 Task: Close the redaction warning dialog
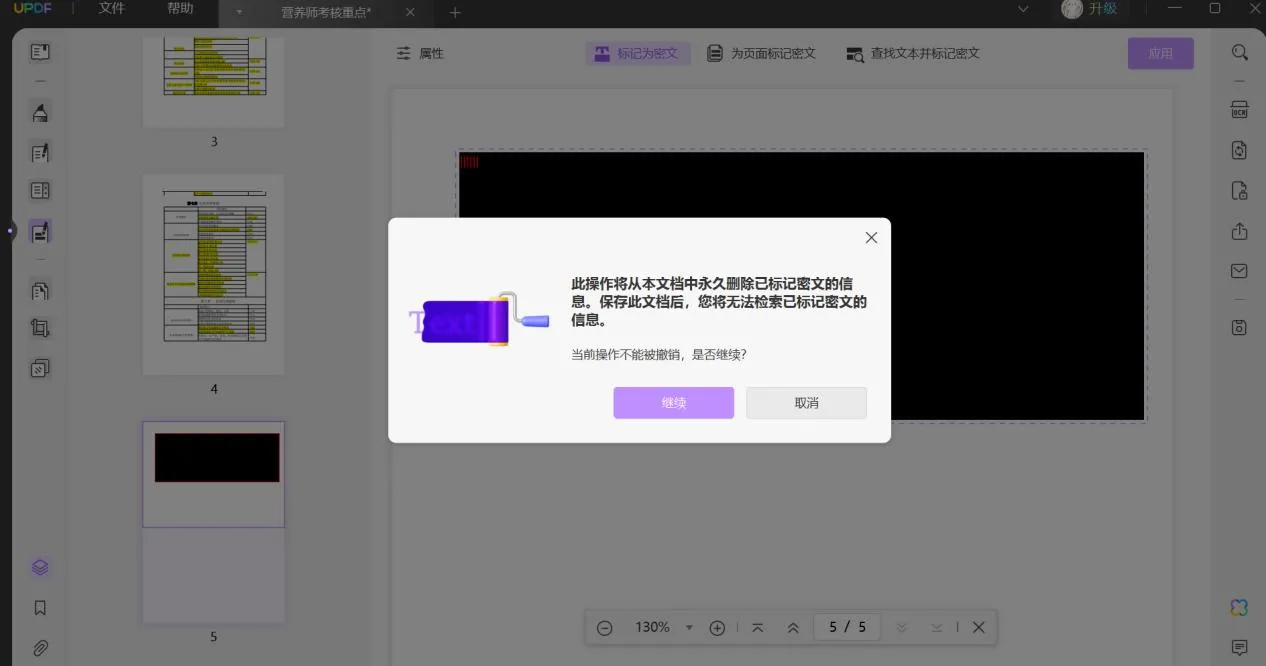click(x=871, y=238)
